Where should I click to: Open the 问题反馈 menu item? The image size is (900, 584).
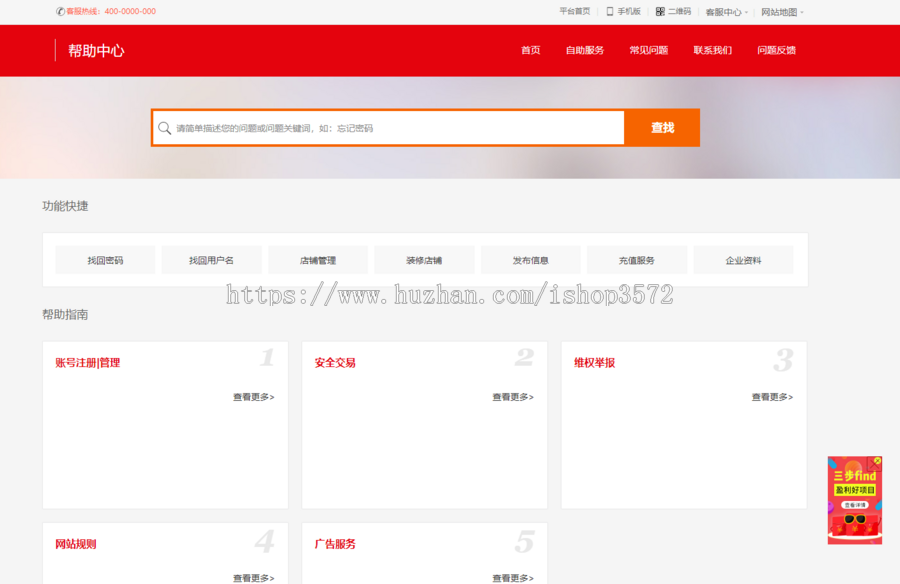776,51
